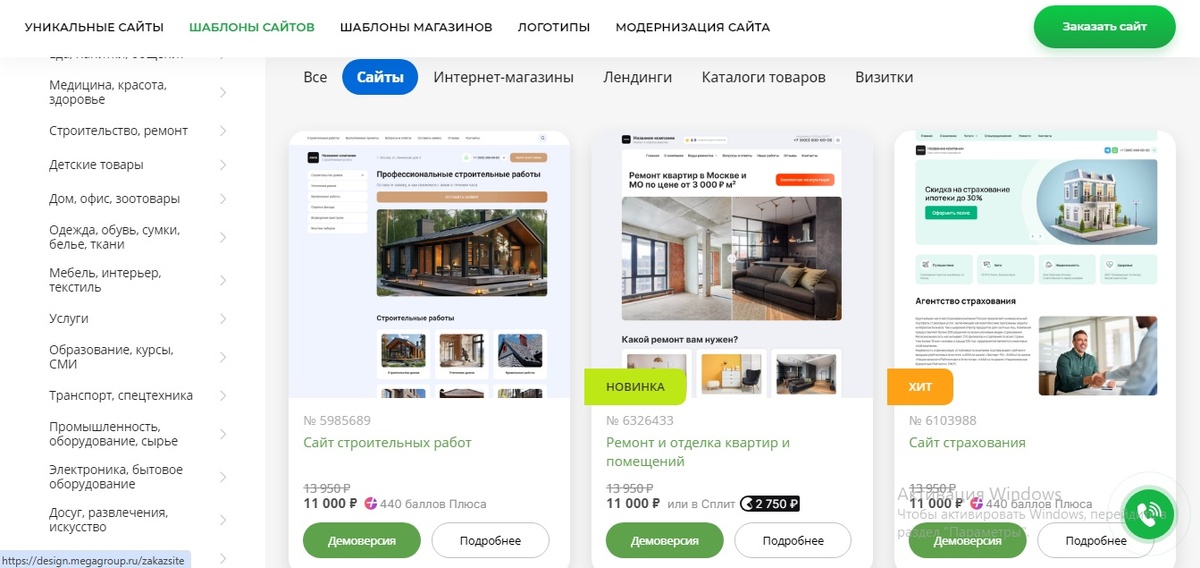The image size is (1200, 568).
Task: Expand the Транспорт, спецтехника chevron
Action: pyautogui.click(x=222, y=396)
